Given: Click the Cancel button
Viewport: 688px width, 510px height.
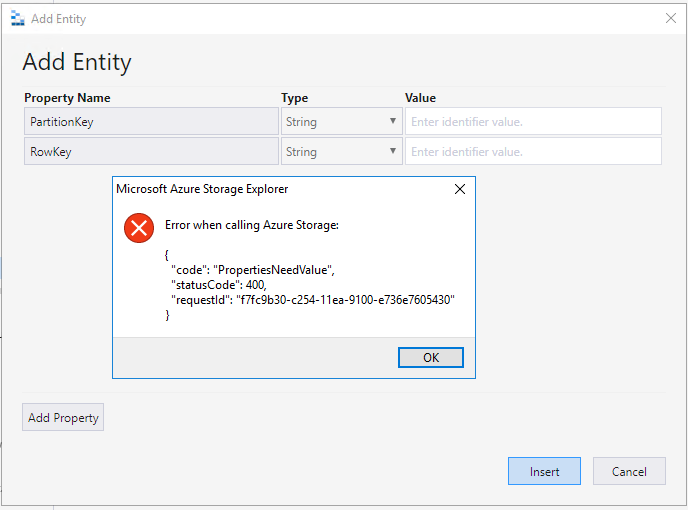Looking at the screenshot, I should (x=629, y=471).
